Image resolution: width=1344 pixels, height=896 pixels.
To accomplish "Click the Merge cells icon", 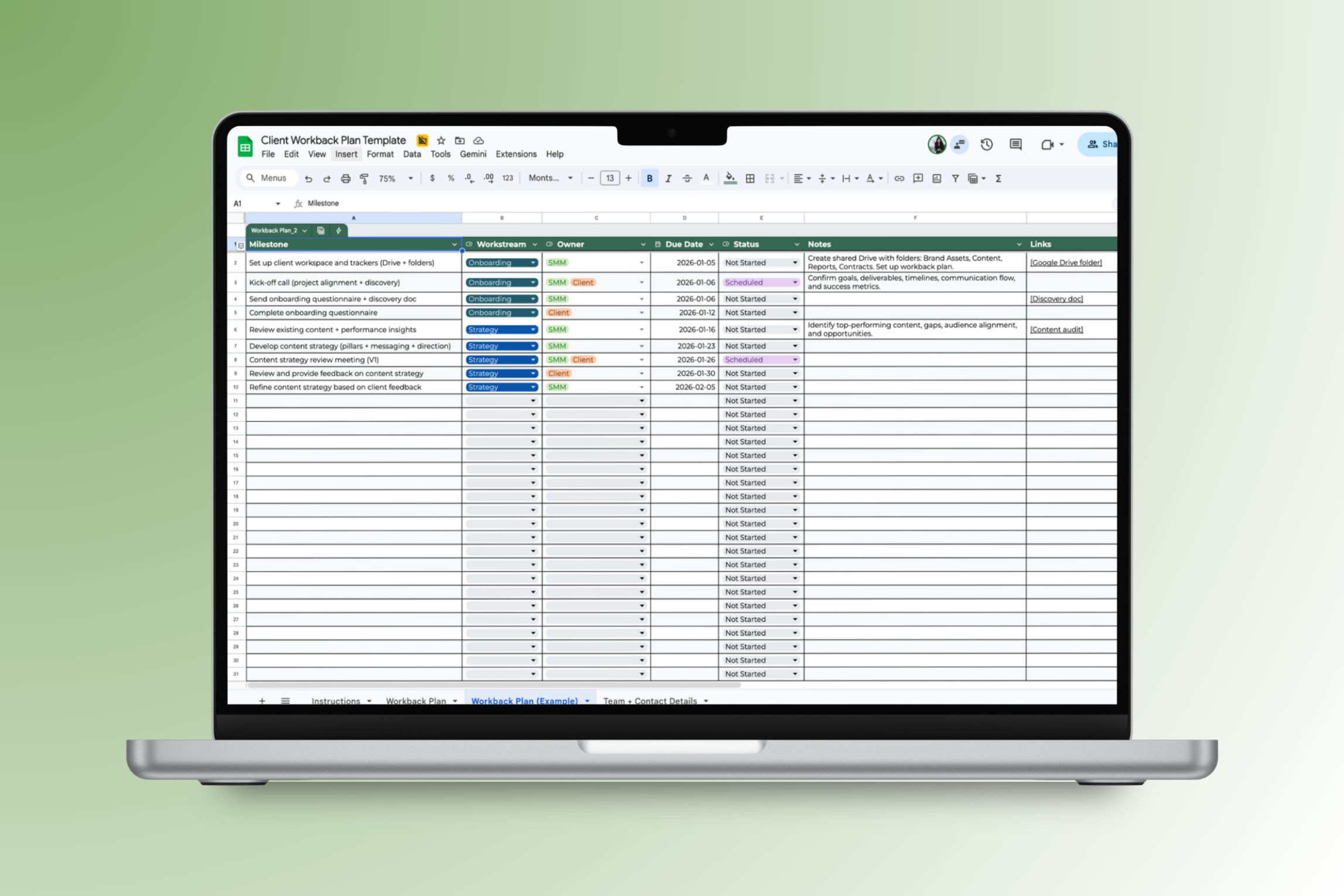I will point(770,179).
